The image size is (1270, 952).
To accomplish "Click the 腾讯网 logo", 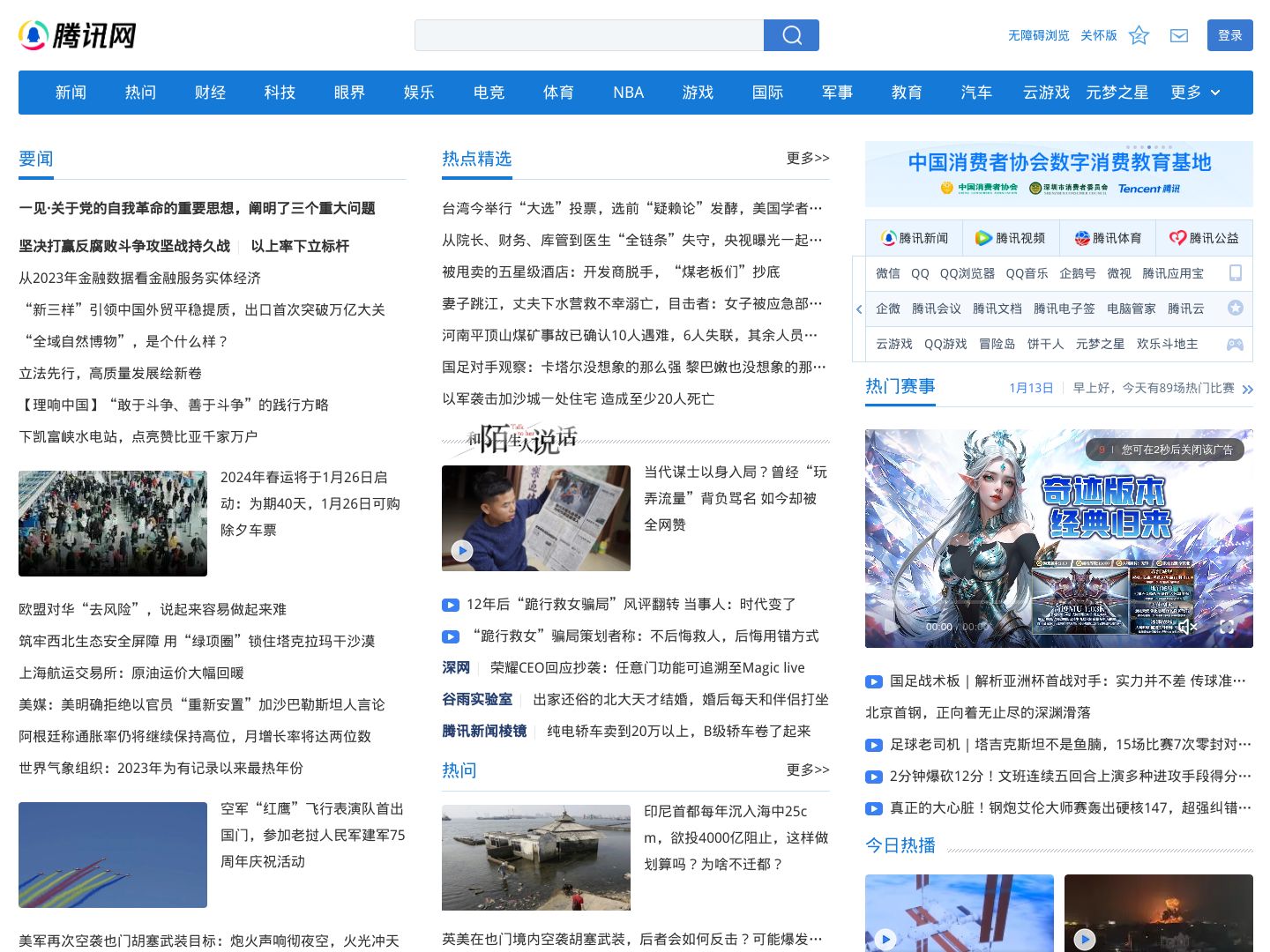I will point(78,35).
